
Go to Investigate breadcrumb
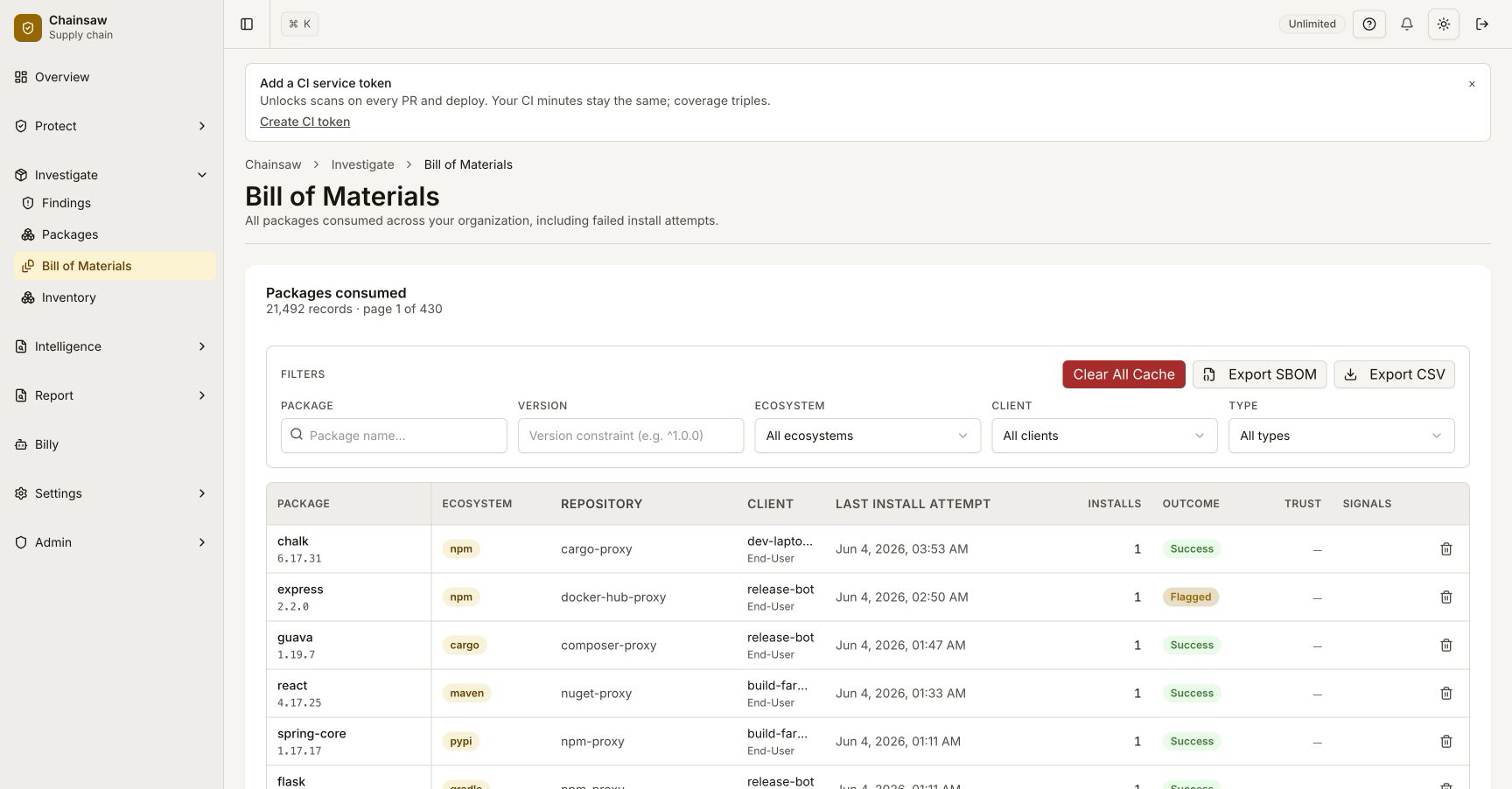[x=362, y=164]
